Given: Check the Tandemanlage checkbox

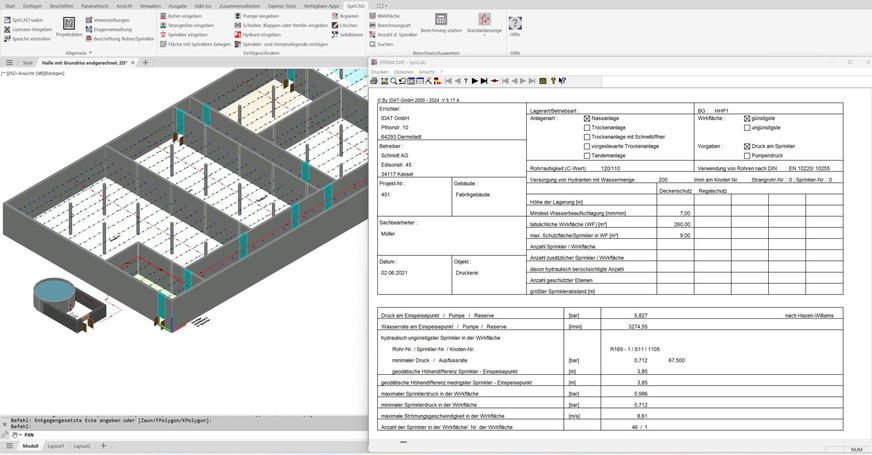Looking at the screenshot, I should pyautogui.click(x=587, y=156).
